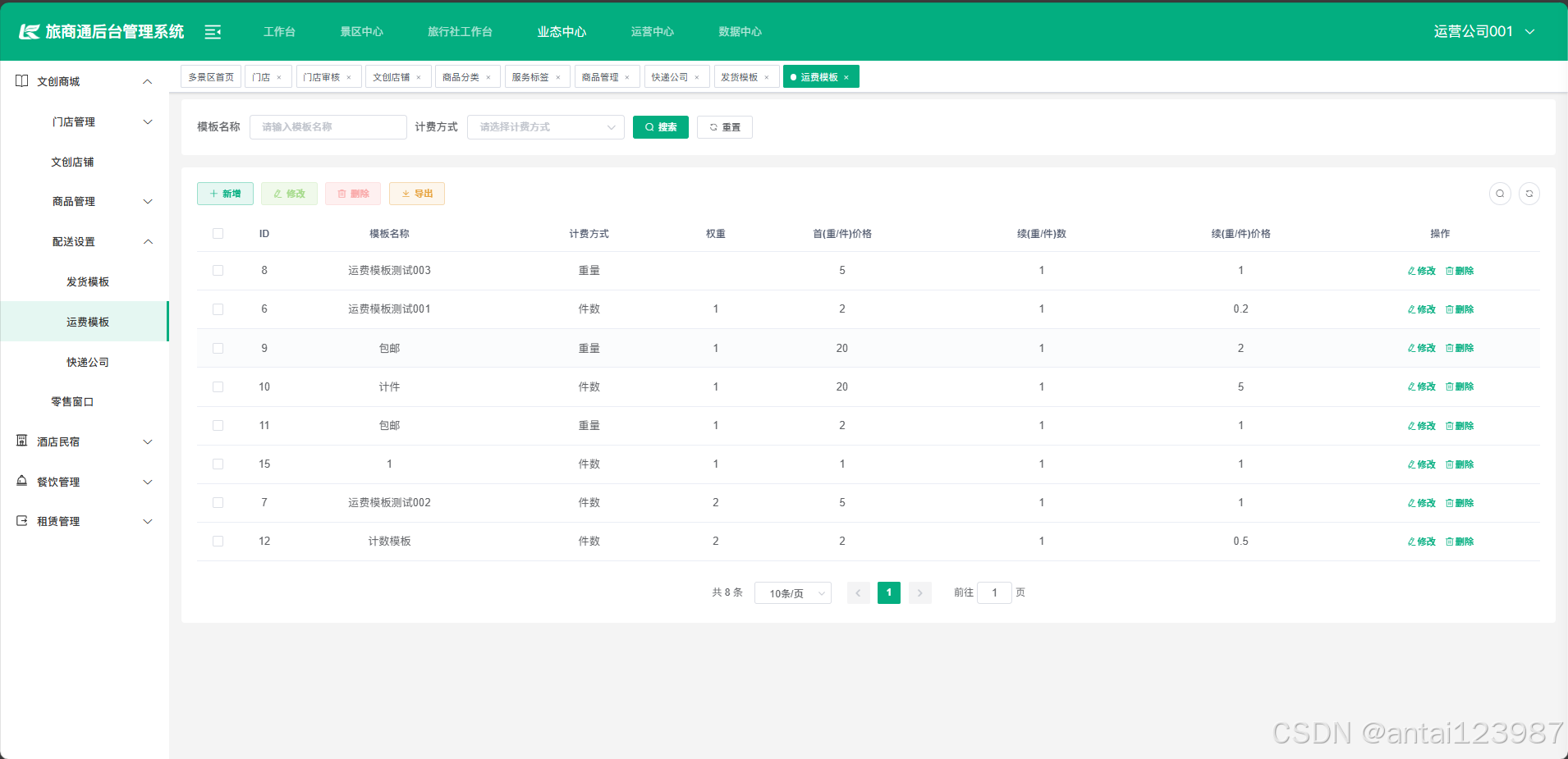Delete the 运费模板测试001 row
The image size is (1568, 759).
pyautogui.click(x=1460, y=309)
